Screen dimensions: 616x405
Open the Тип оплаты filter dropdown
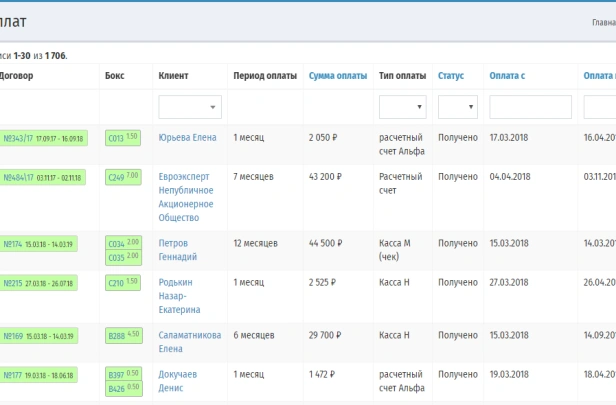pos(403,107)
